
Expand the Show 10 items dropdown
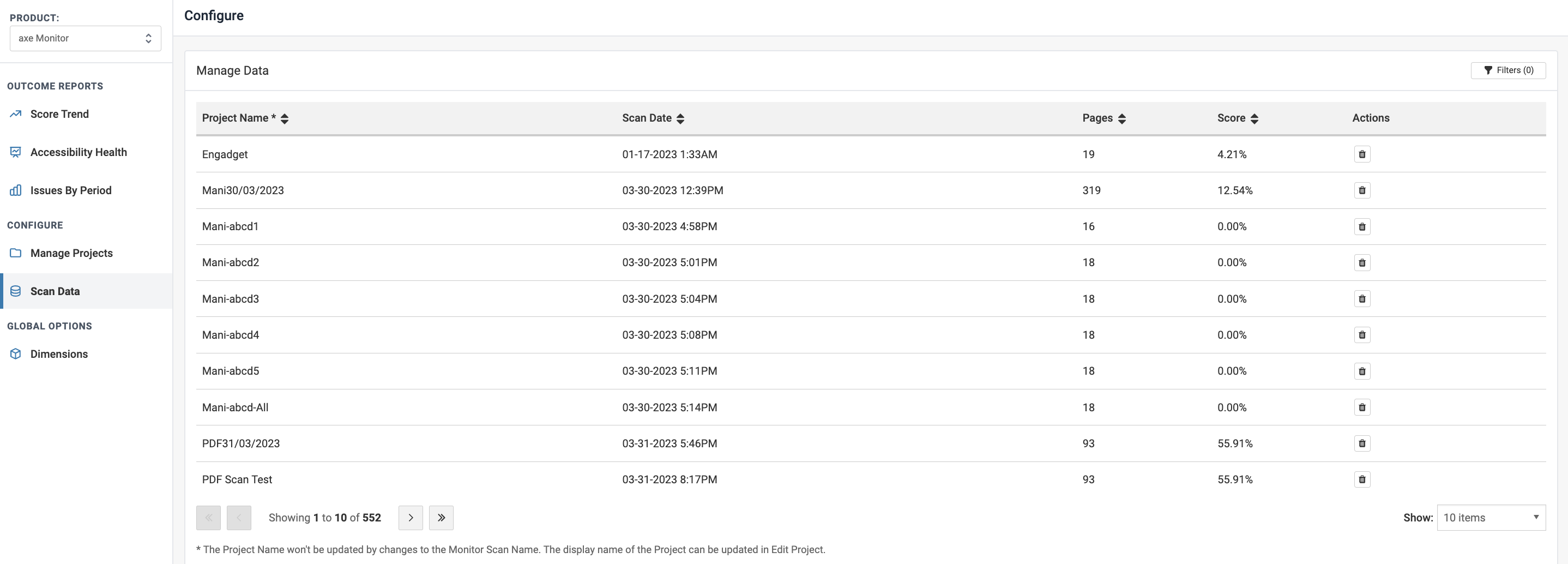point(1490,518)
